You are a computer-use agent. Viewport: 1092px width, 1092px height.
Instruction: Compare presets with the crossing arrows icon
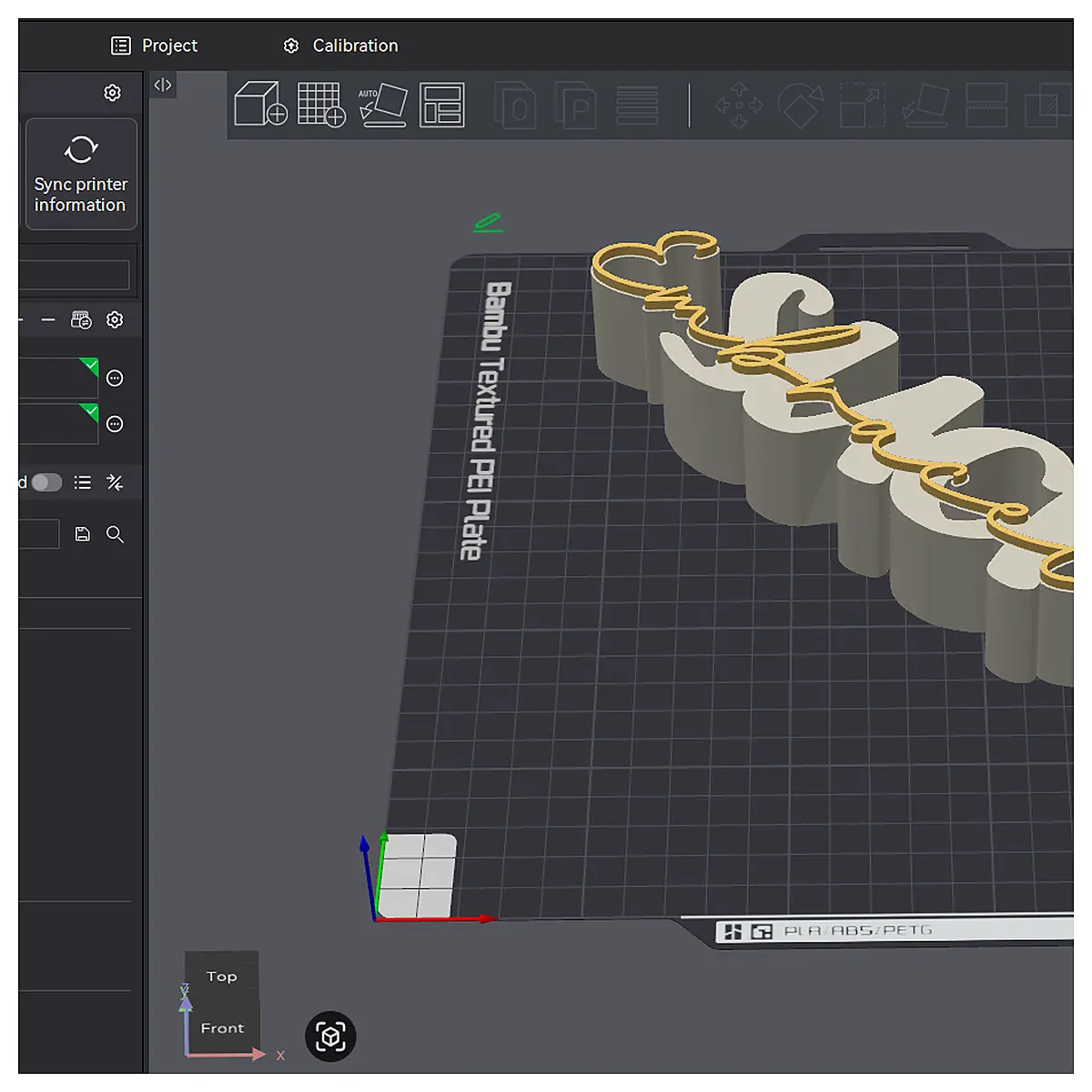(x=115, y=482)
